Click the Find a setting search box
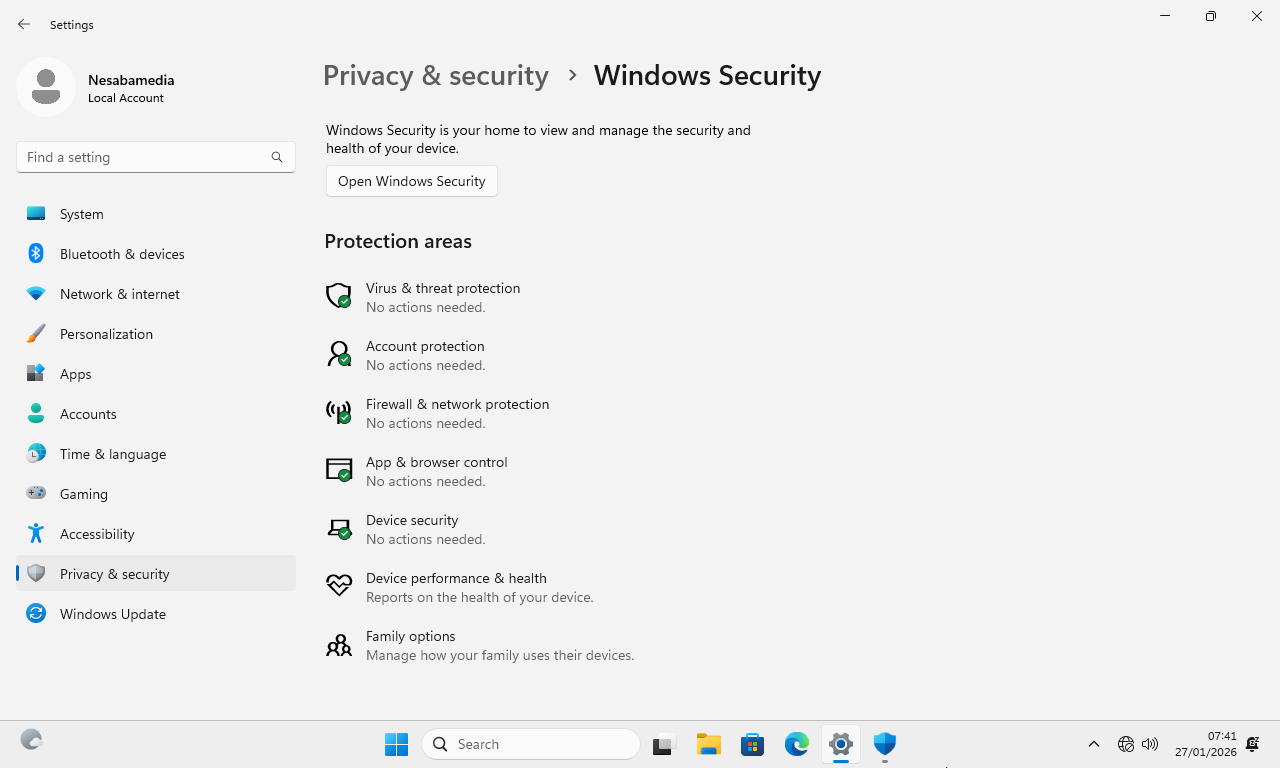The image size is (1280, 768). [145, 157]
